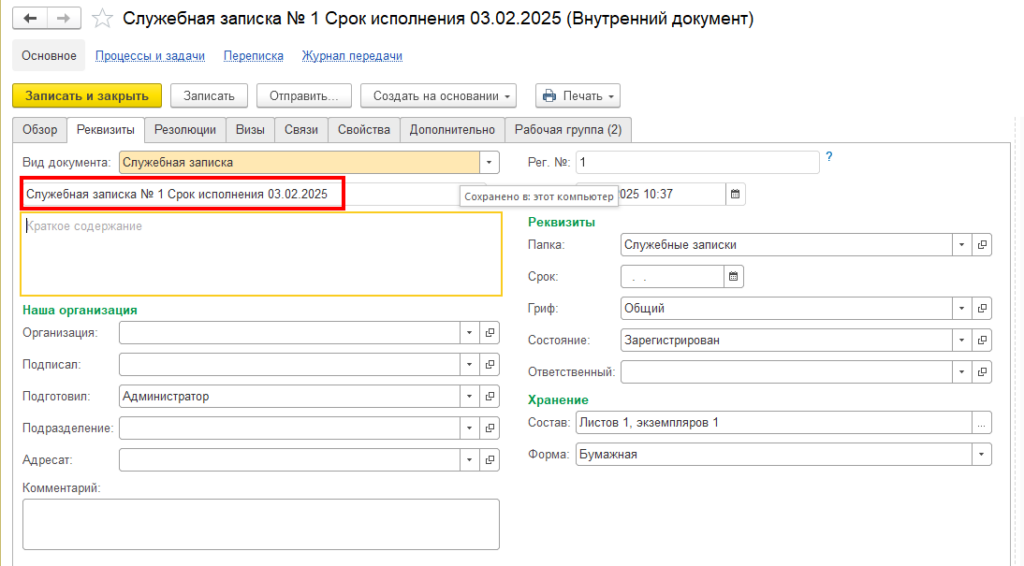Click Записать button

[x=209, y=96]
